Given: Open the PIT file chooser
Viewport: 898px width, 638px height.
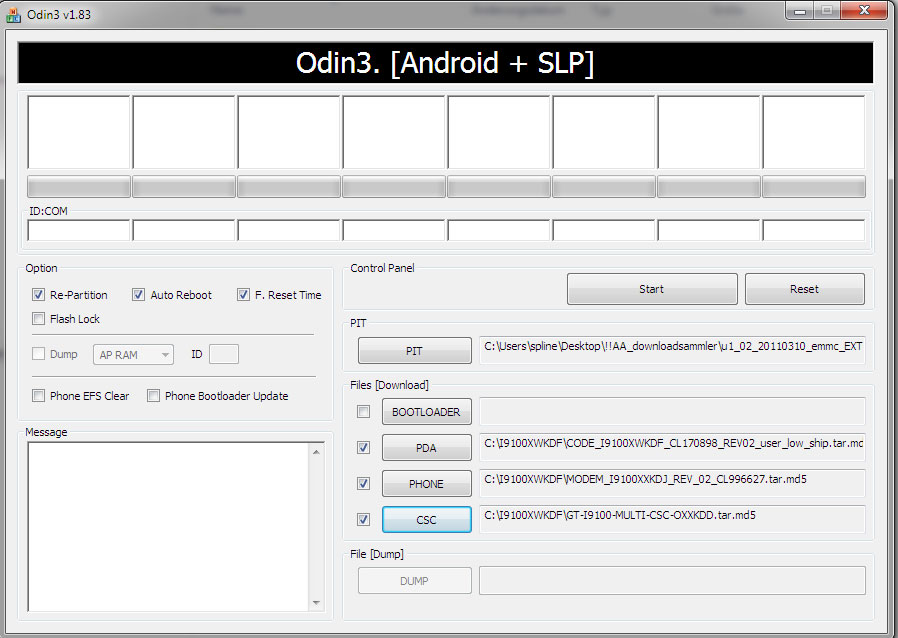Looking at the screenshot, I should tap(414, 351).
